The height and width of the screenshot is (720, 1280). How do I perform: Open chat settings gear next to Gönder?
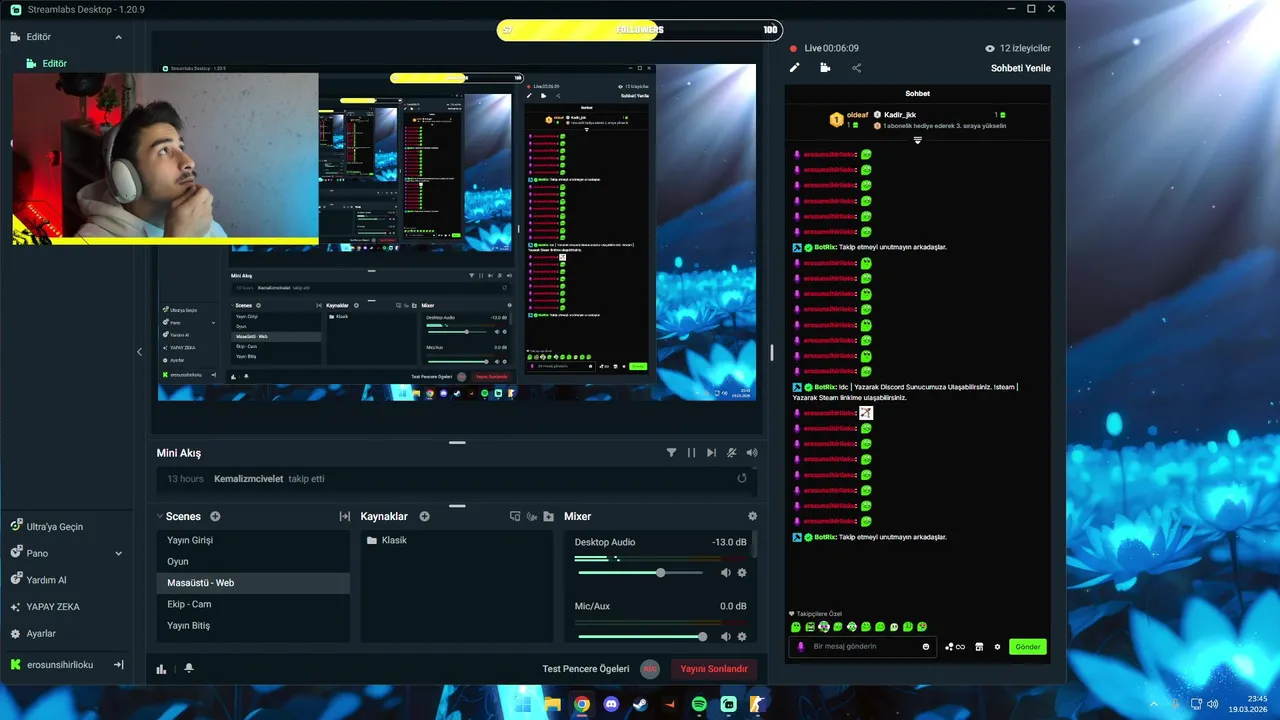click(997, 647)
